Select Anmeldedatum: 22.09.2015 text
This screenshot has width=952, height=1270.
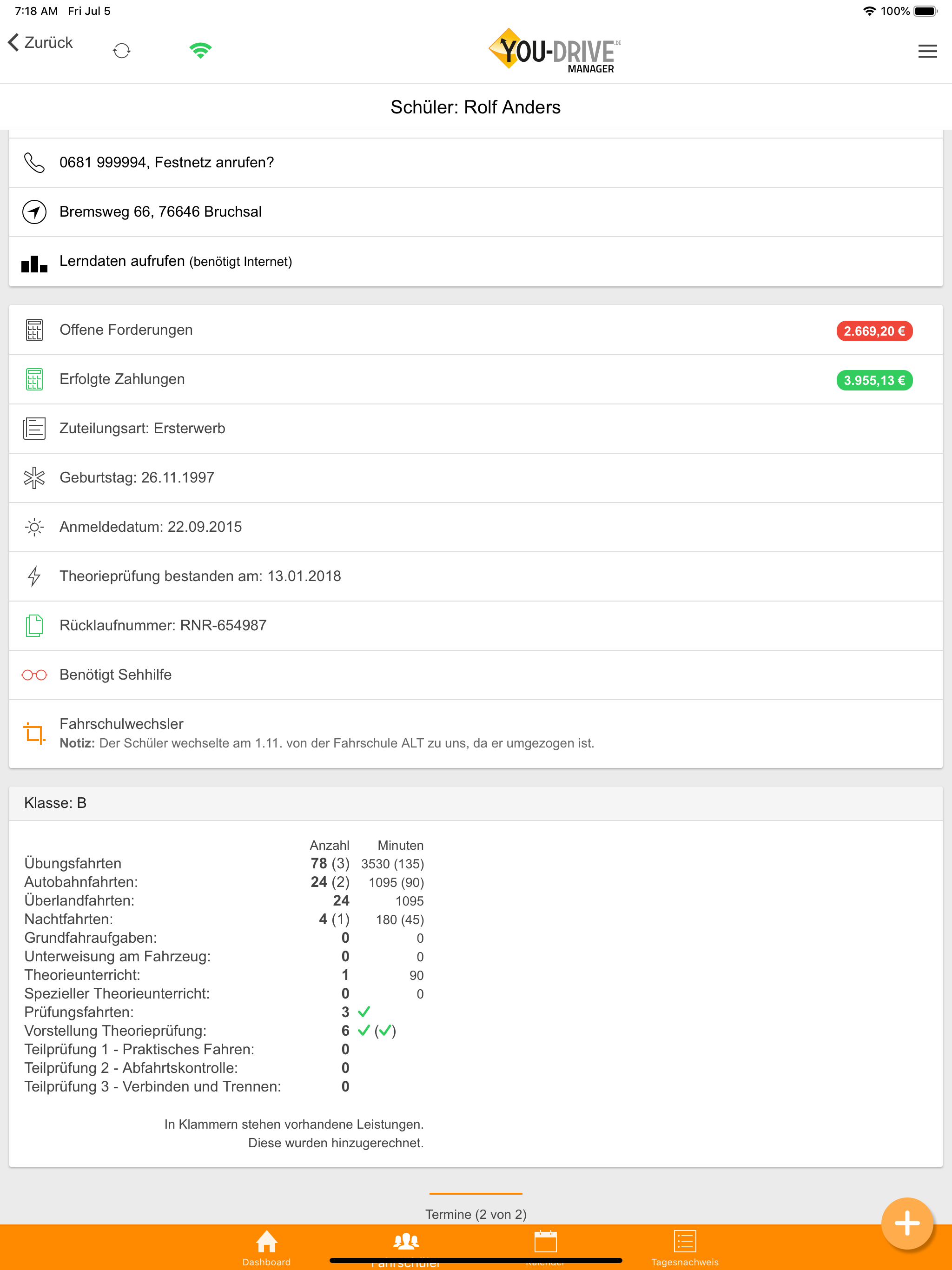[x=151, y=527]
